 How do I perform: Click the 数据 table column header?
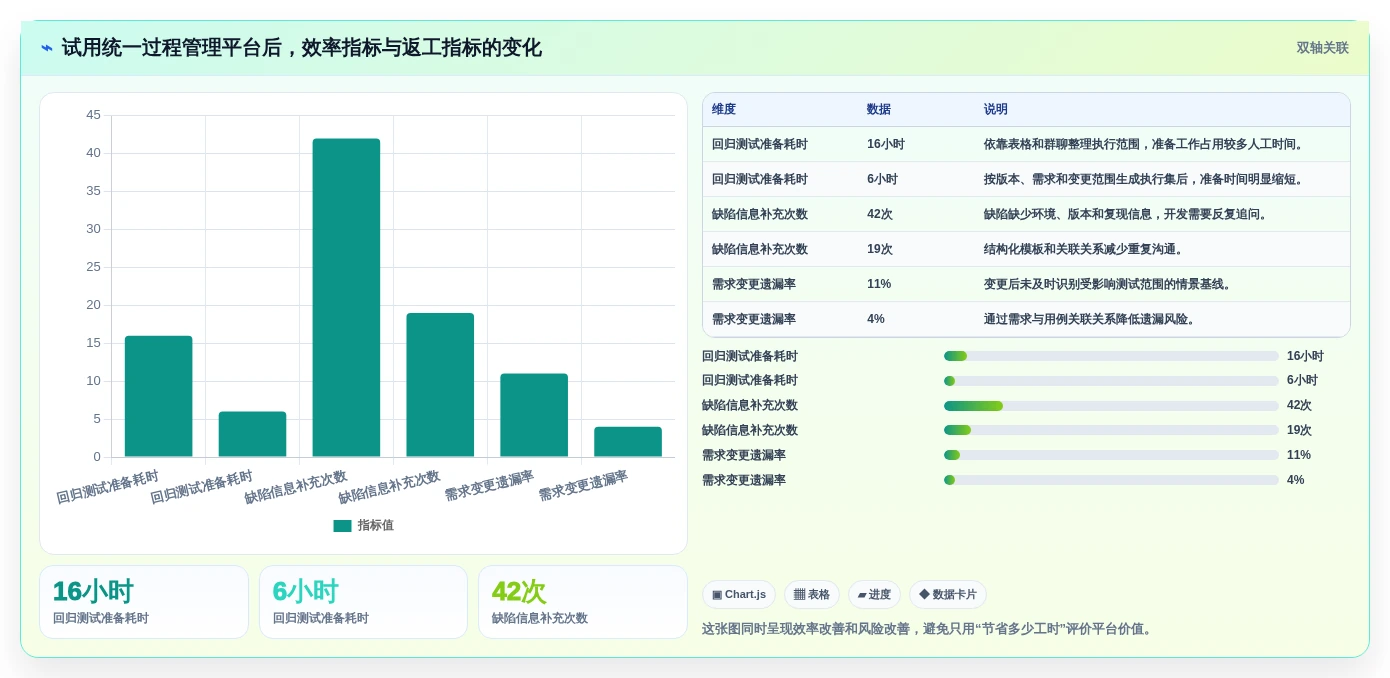(879, 109)
